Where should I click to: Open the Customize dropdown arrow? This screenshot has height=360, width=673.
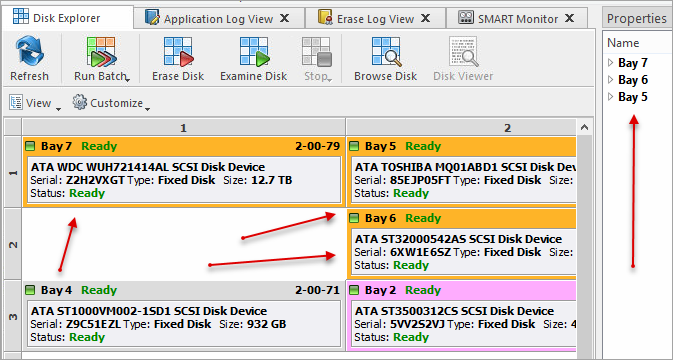point(147,109)
